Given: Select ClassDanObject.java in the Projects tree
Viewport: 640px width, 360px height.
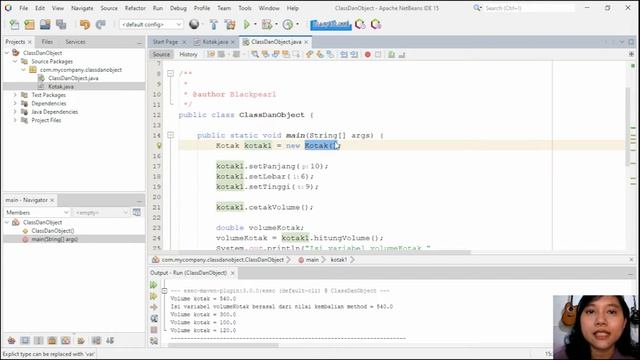Looking at the screenshot, I should pos(73,78).
